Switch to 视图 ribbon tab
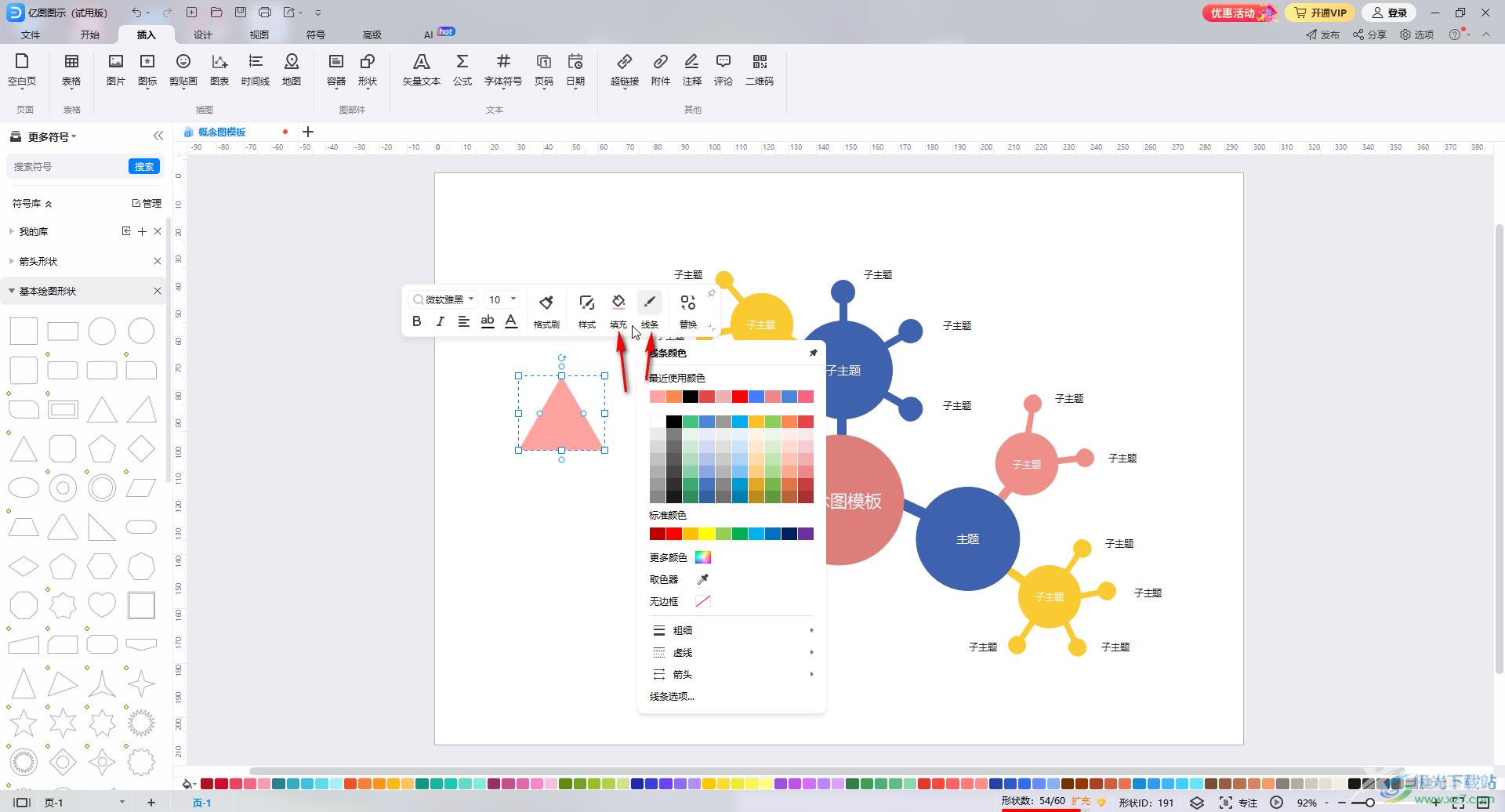This screenshot has width=1505, height=812. [x=259, y=34]
